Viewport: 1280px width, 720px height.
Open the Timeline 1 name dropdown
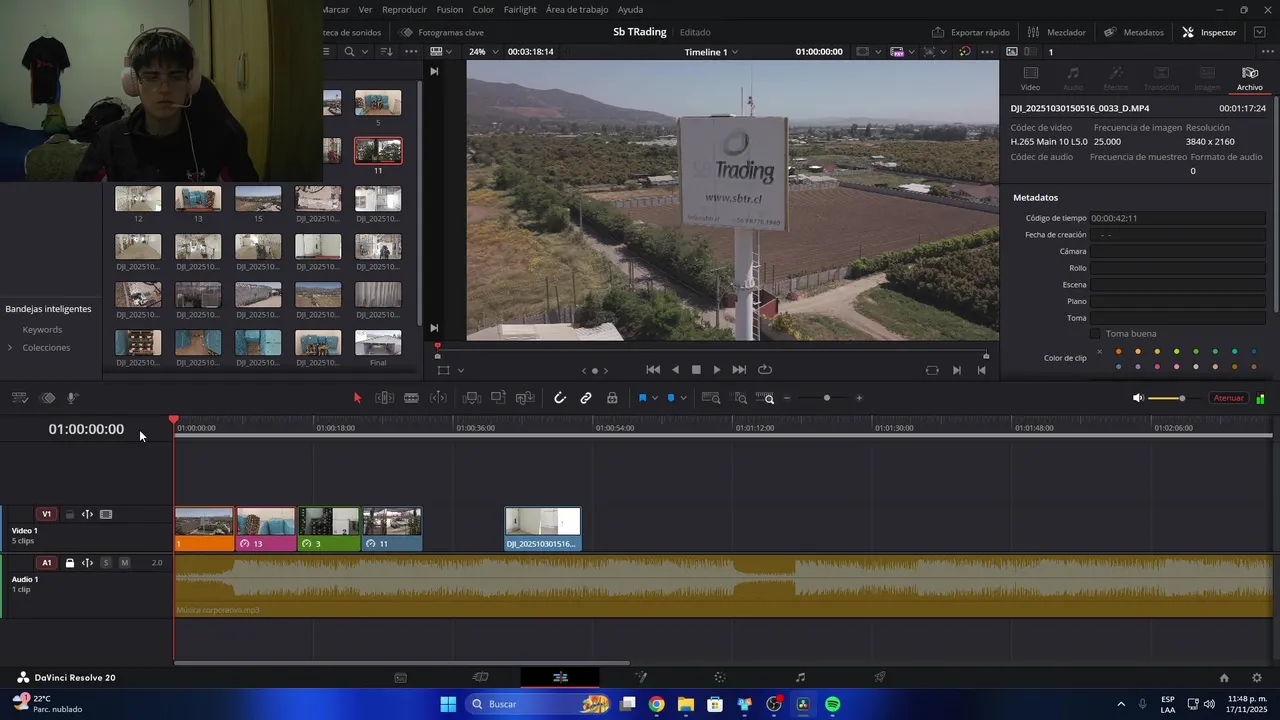(711, 52)
